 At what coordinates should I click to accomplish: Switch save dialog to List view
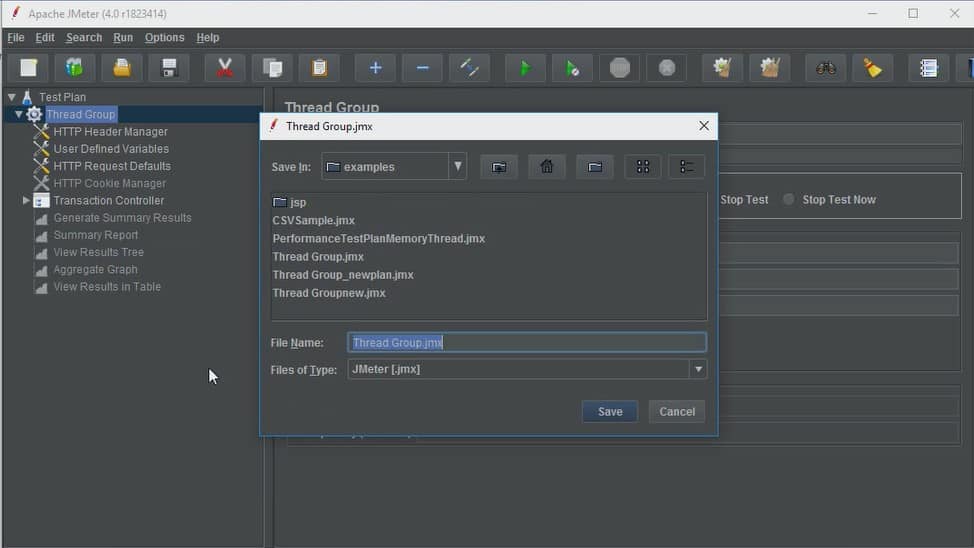click(x=643, y=167)
